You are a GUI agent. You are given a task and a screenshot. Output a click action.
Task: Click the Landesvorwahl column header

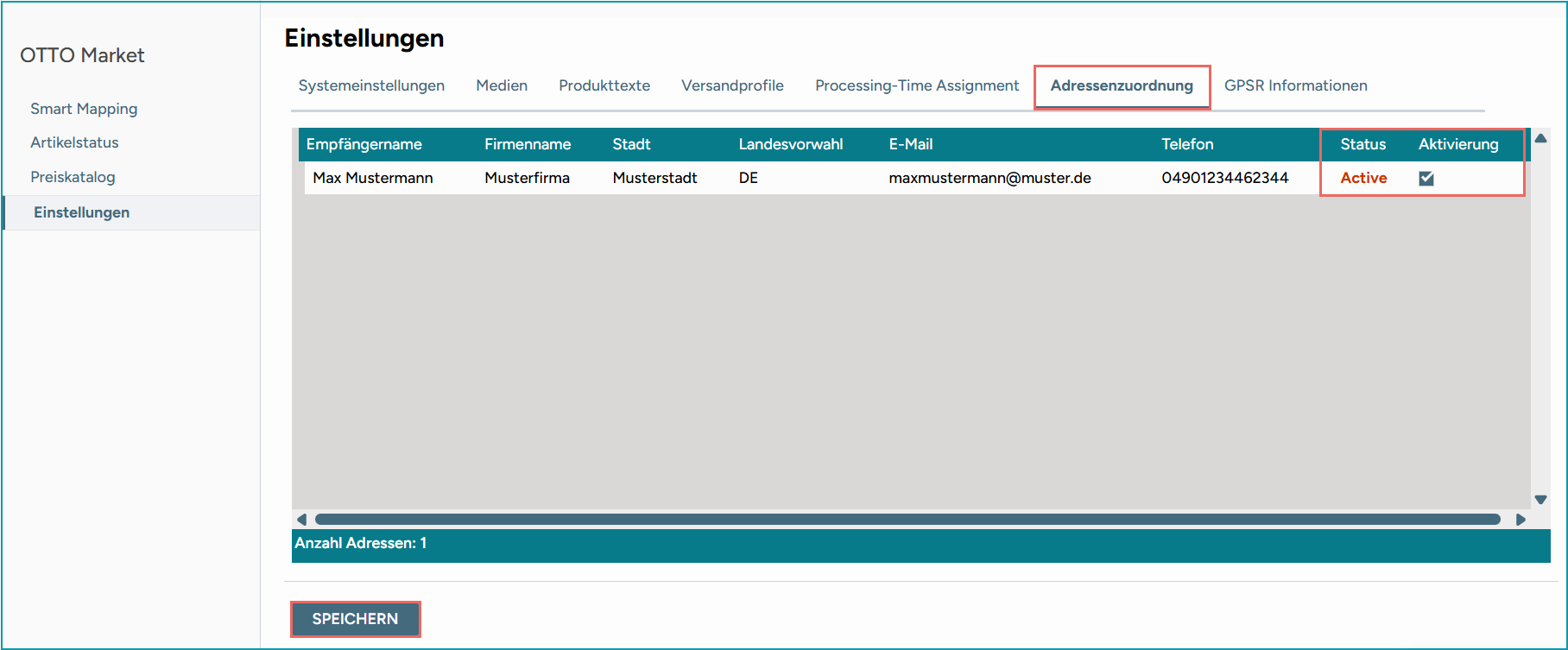coord(791,144)
